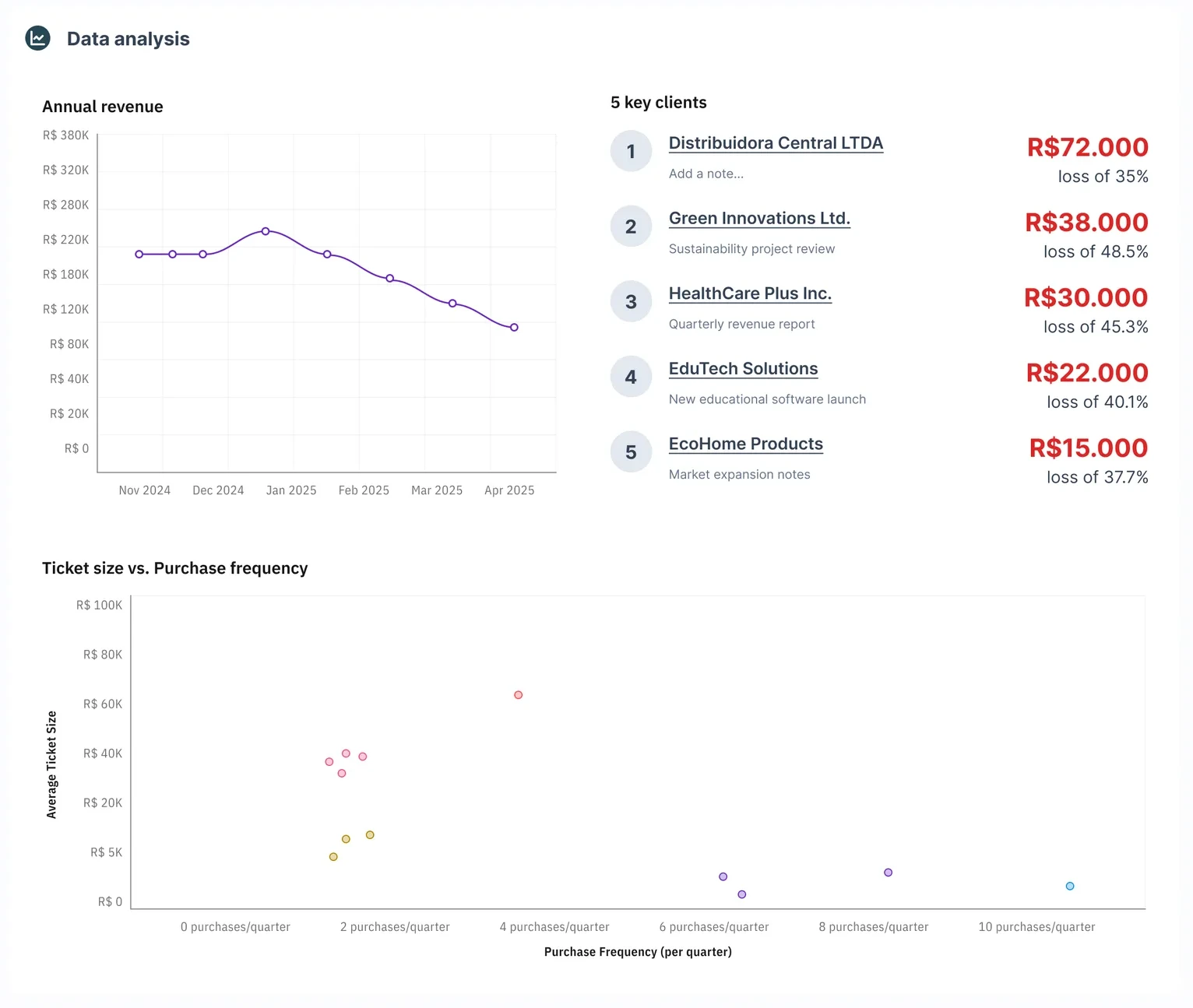1193x1008 pixels.
Task: Select rank badge number 1
Action: coord(631,151)
